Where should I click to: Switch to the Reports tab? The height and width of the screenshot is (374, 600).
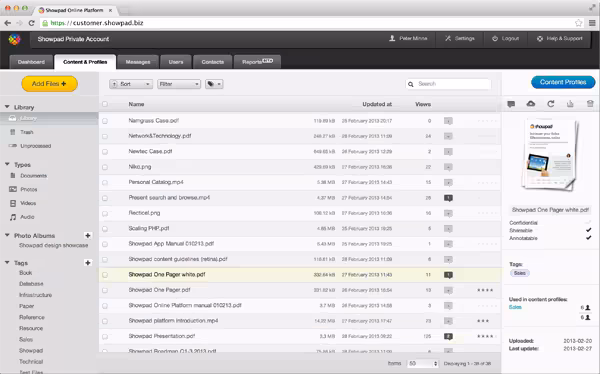[257, 62]
